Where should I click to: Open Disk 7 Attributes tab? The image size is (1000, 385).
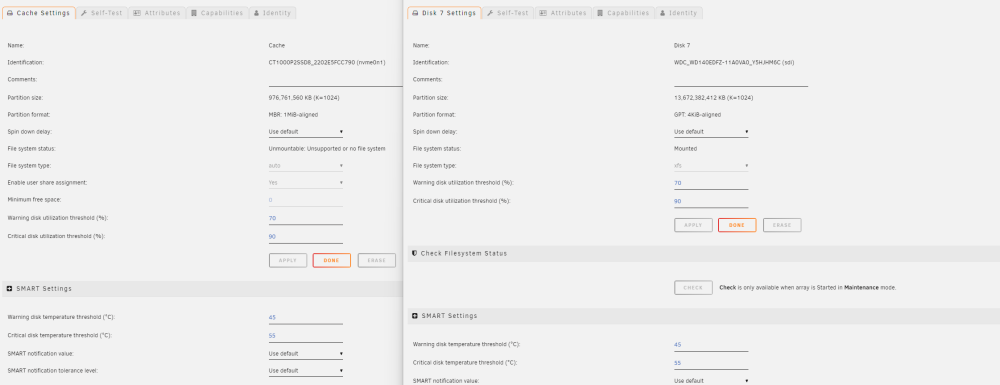[x=563, y=13]
